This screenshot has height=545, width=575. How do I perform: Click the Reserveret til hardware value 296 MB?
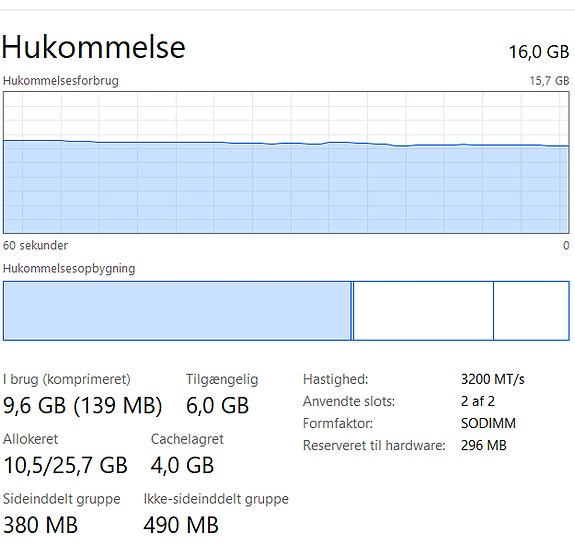[x=484, y=445]
